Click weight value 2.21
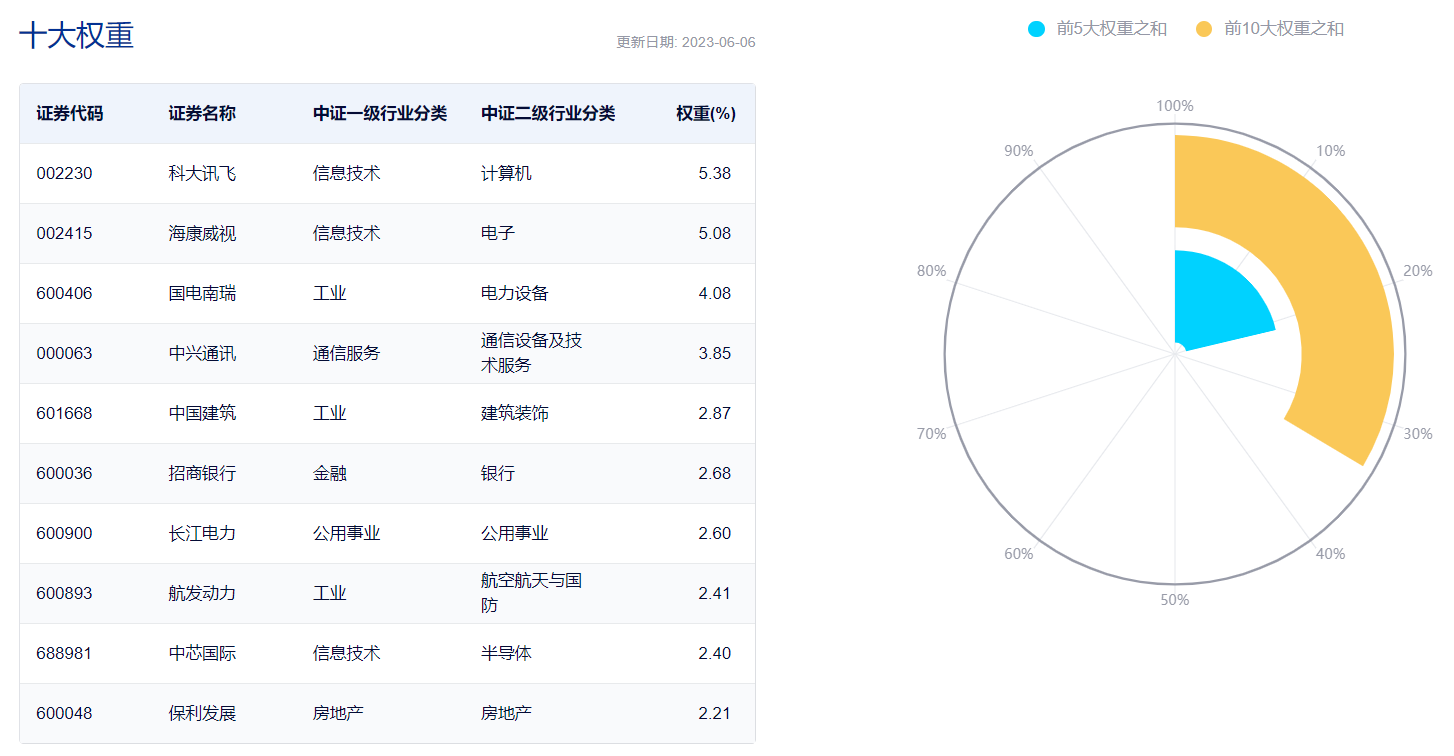1454x756 pixels. 715,714
